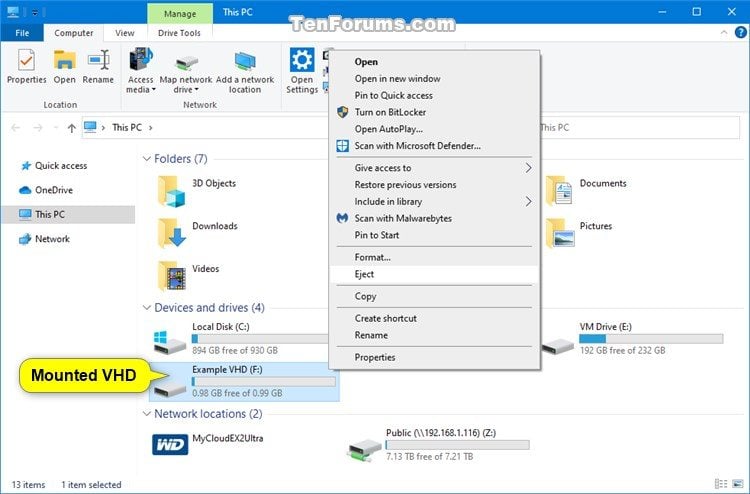Click This PC in address bar
This screenshot has height=494, width=750.
(x=127, y=128)
